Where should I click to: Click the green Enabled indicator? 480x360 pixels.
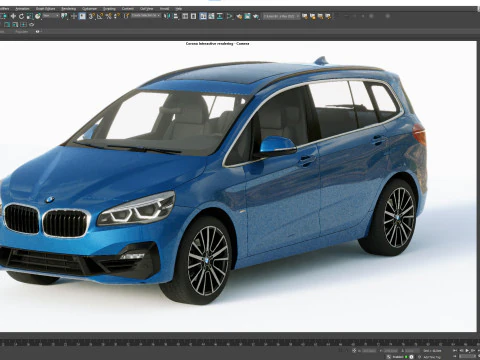pyautogui.click(x=406, y=357)
